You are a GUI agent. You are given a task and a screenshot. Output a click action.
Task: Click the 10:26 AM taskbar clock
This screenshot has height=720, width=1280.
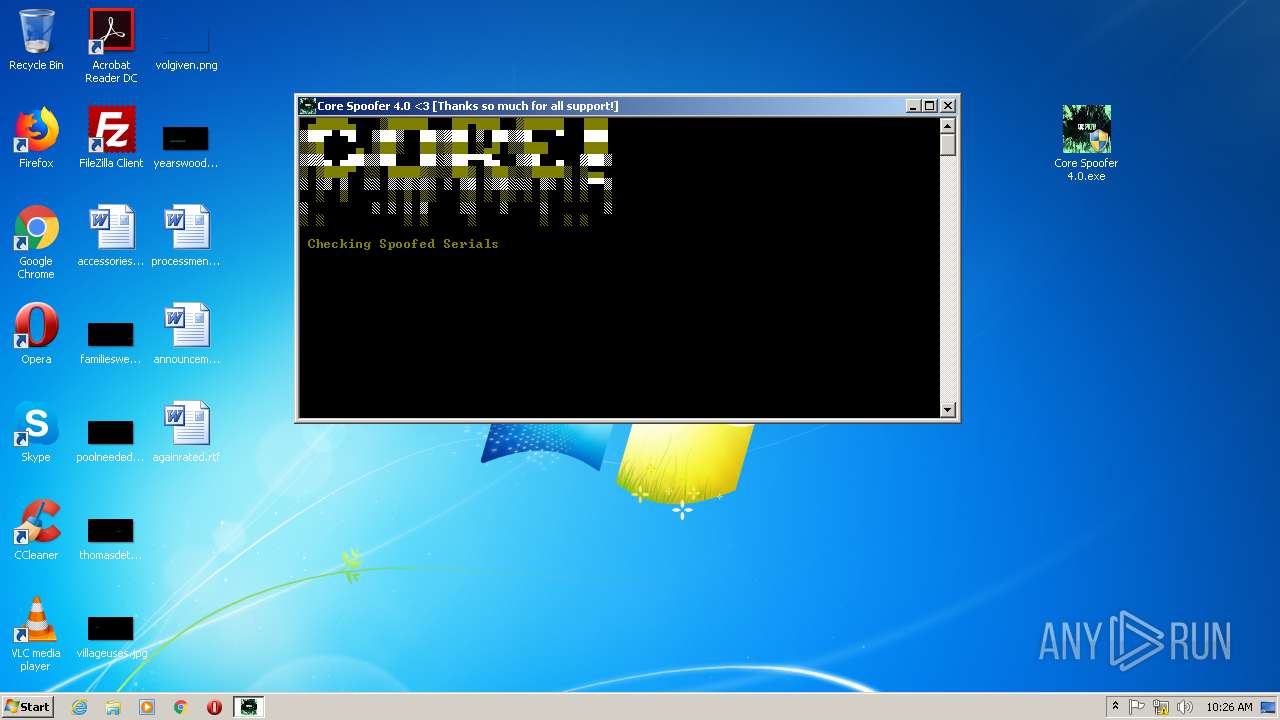pos(1229,707)
